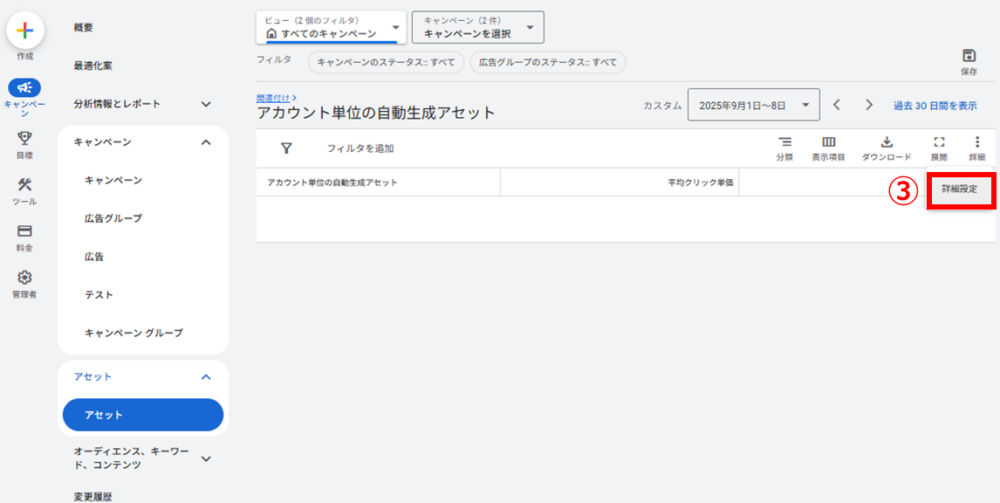Select Ad Groups in the sidebar
This screenshot has width=1000, height=503.
tap(113, 218)
